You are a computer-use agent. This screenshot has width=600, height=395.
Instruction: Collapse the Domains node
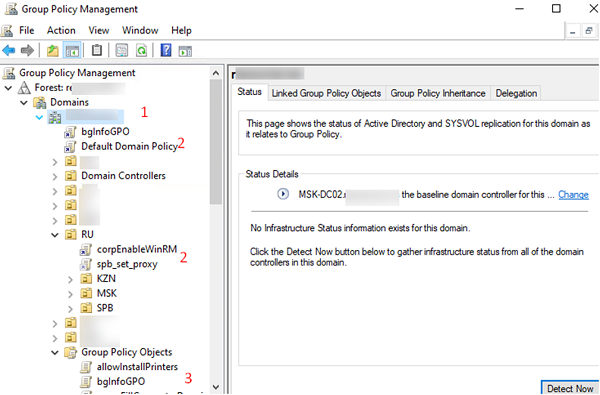click(24, 103)
